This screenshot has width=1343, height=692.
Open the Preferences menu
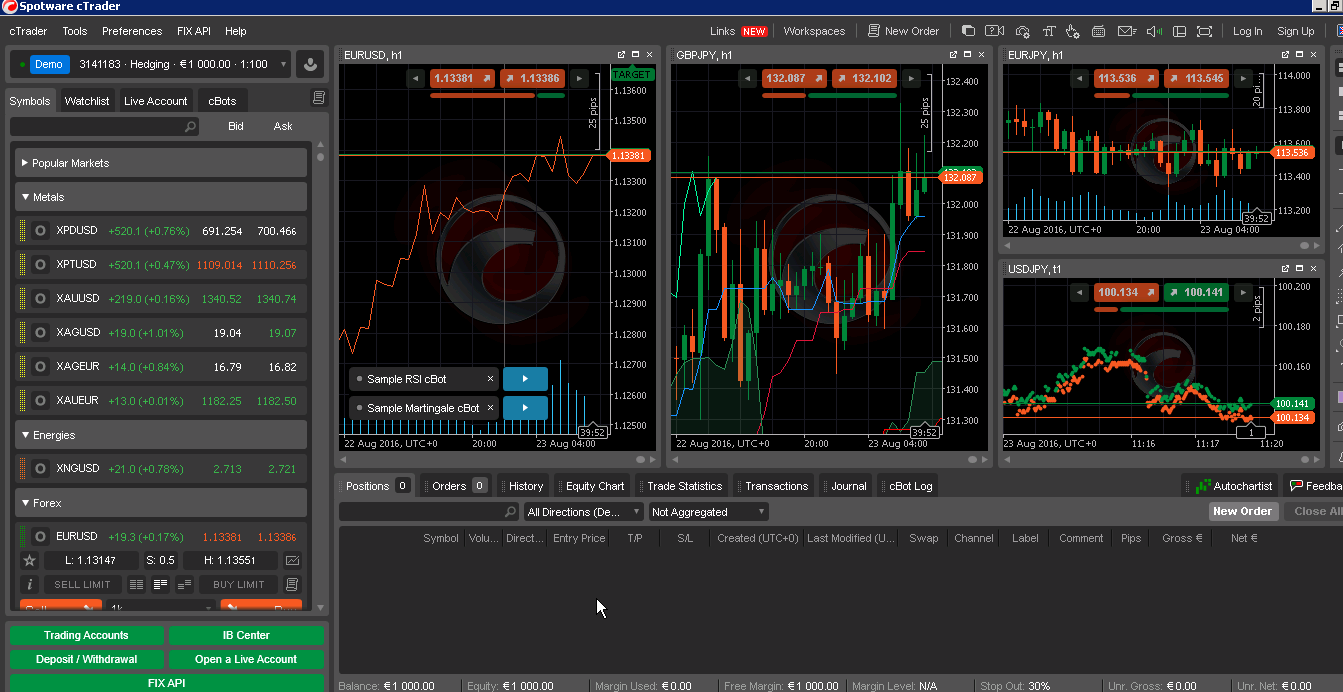click(x=132, y=31)
